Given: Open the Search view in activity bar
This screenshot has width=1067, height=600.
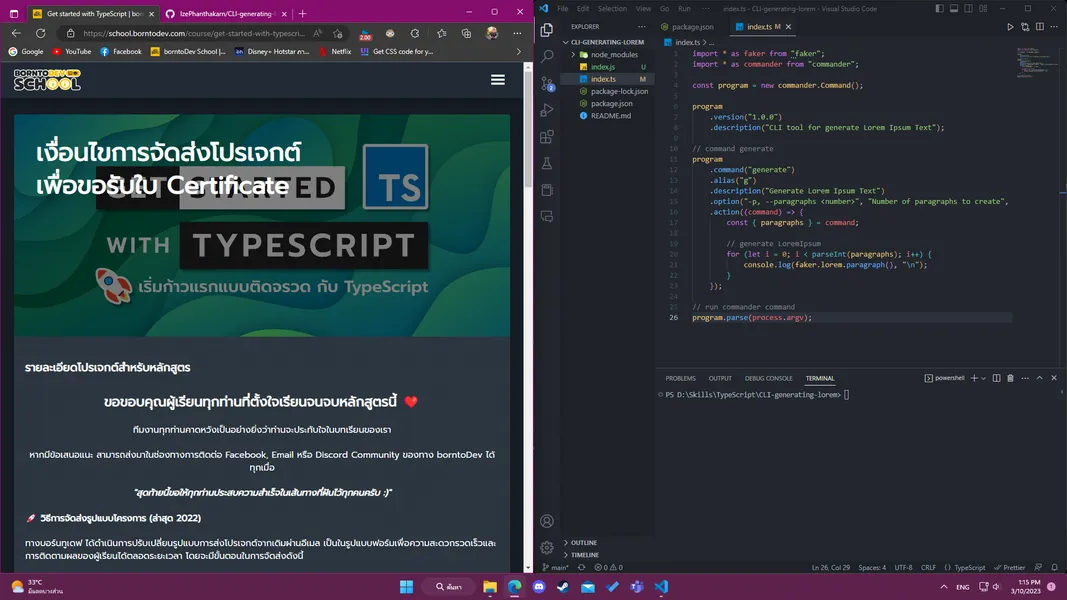Looking at the screenshot, I should click(547, 57).
